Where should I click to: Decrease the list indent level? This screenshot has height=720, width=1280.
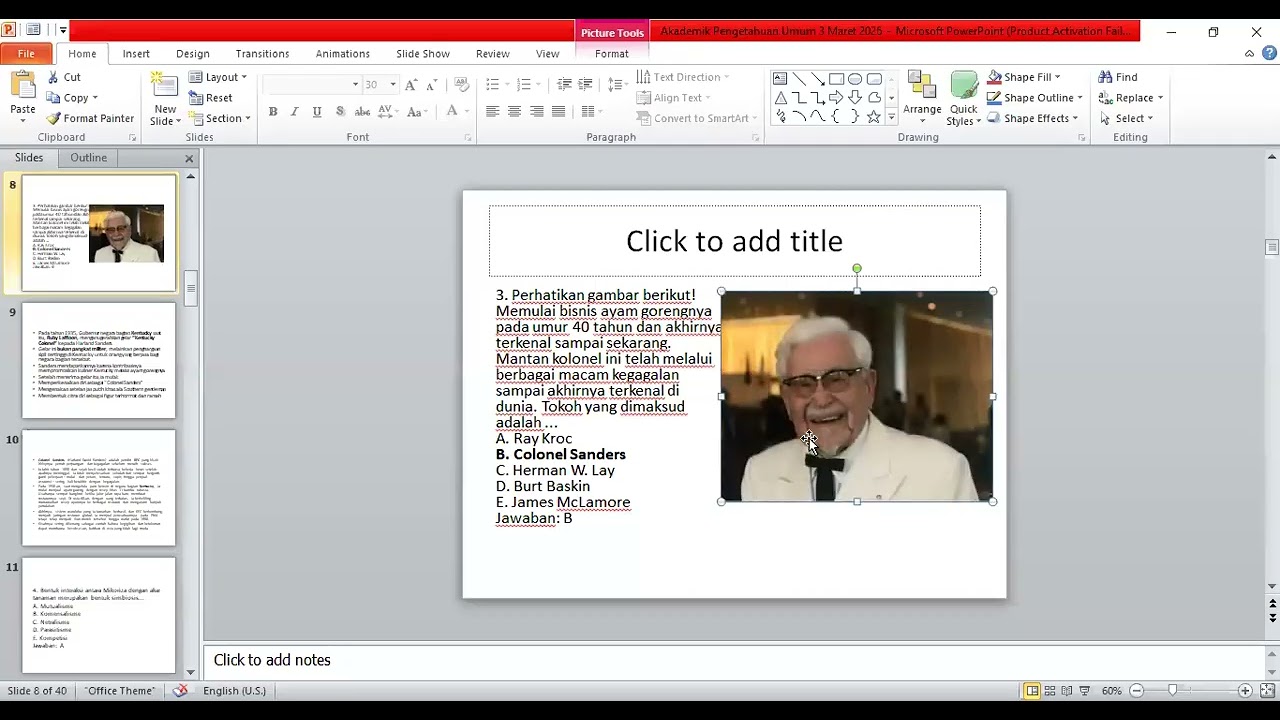(564, 85)
